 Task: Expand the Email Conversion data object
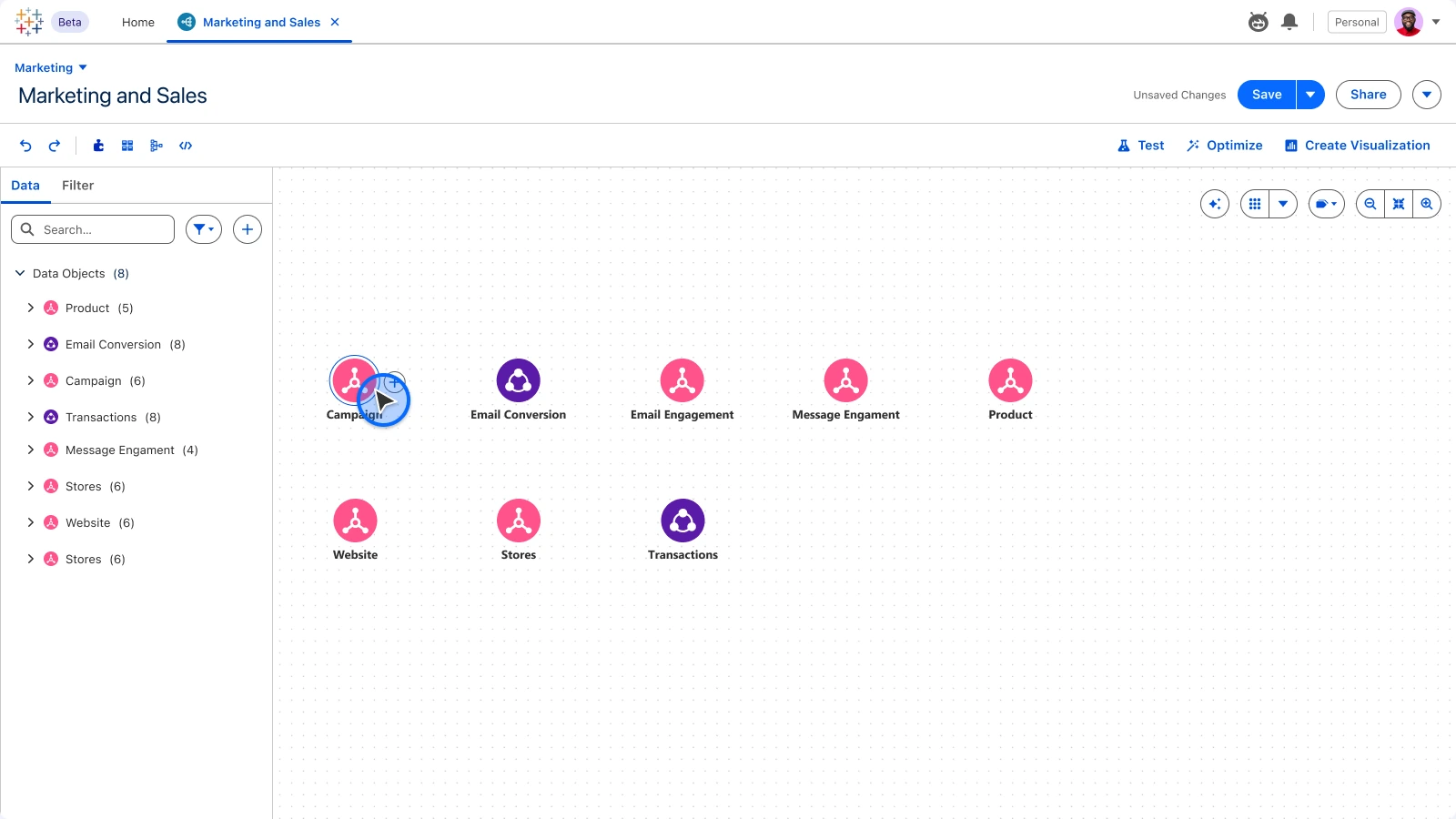30,344
